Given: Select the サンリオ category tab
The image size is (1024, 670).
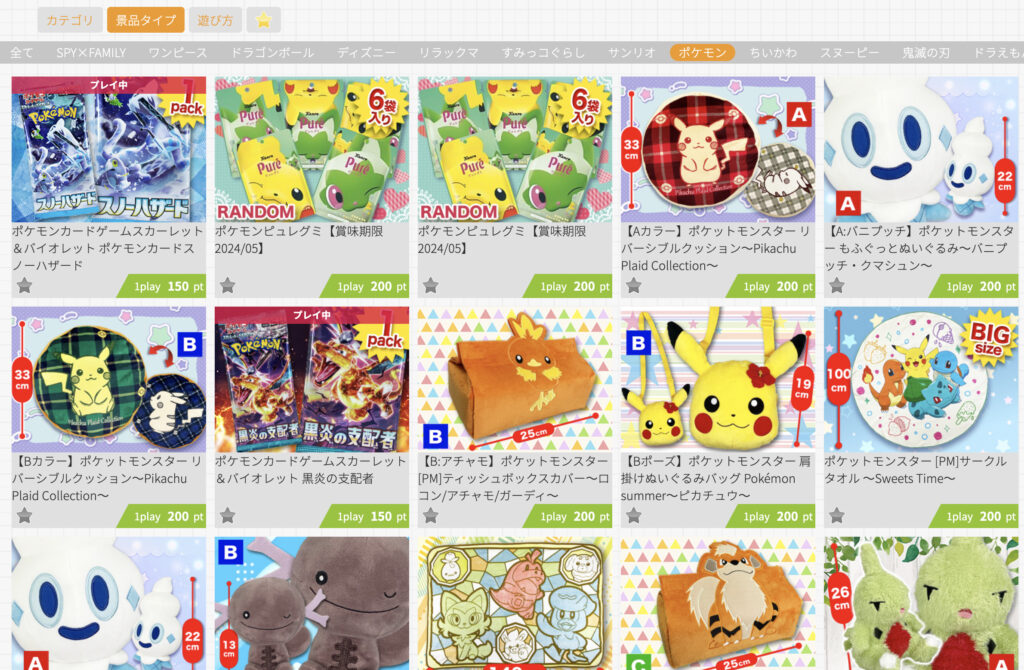Looking at the screenshot, I should point(631,53).
